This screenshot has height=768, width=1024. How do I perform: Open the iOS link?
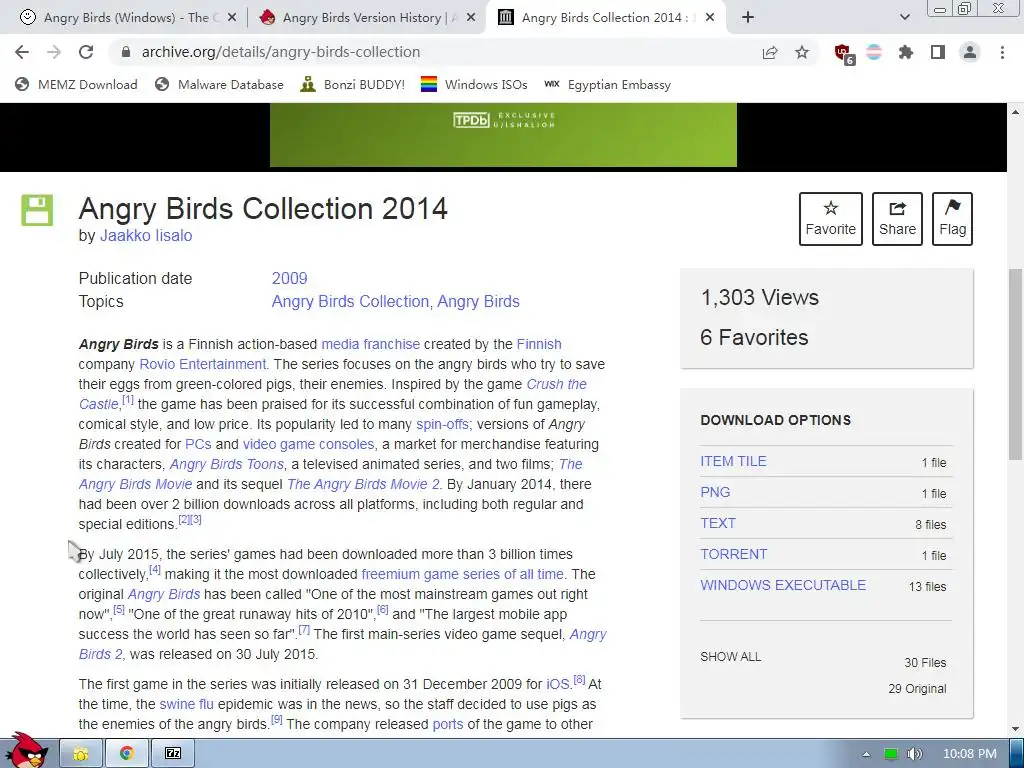coord(558,684)
